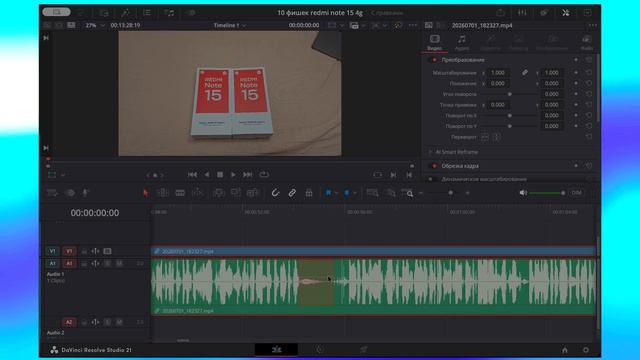Open the Home project manager icon
This screenshot has width=640, height=360.
564,350
